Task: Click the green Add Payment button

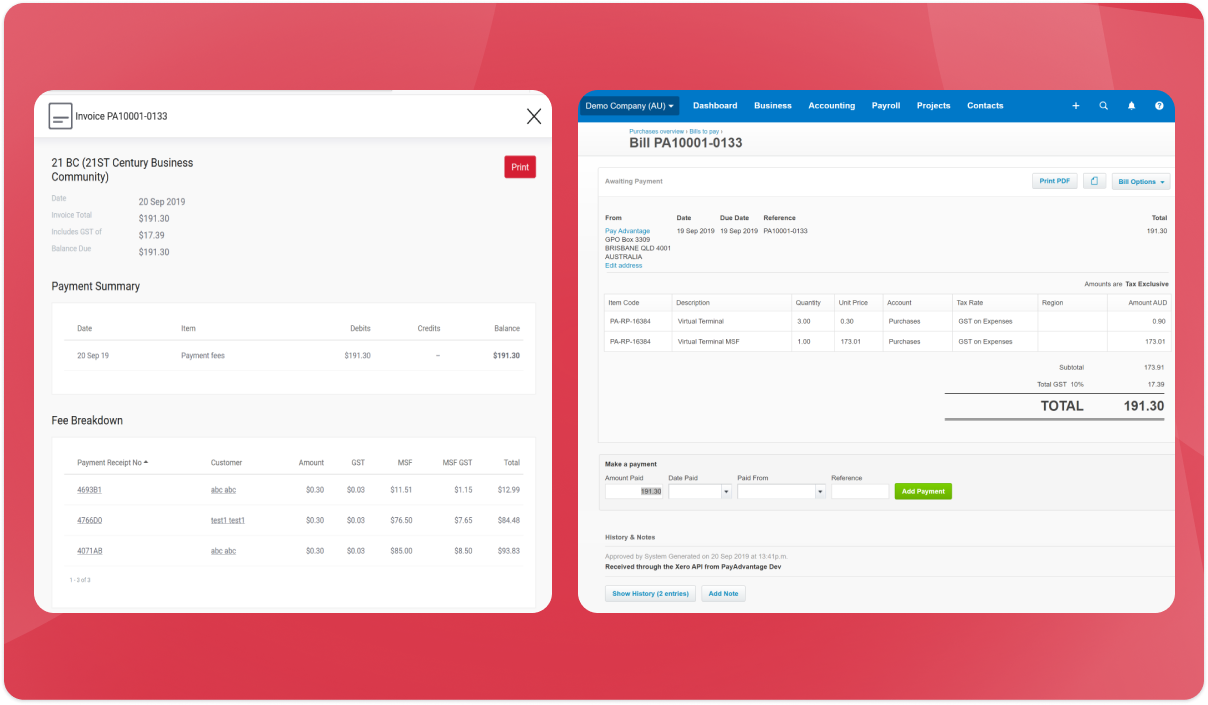Action: click(923, 492)
